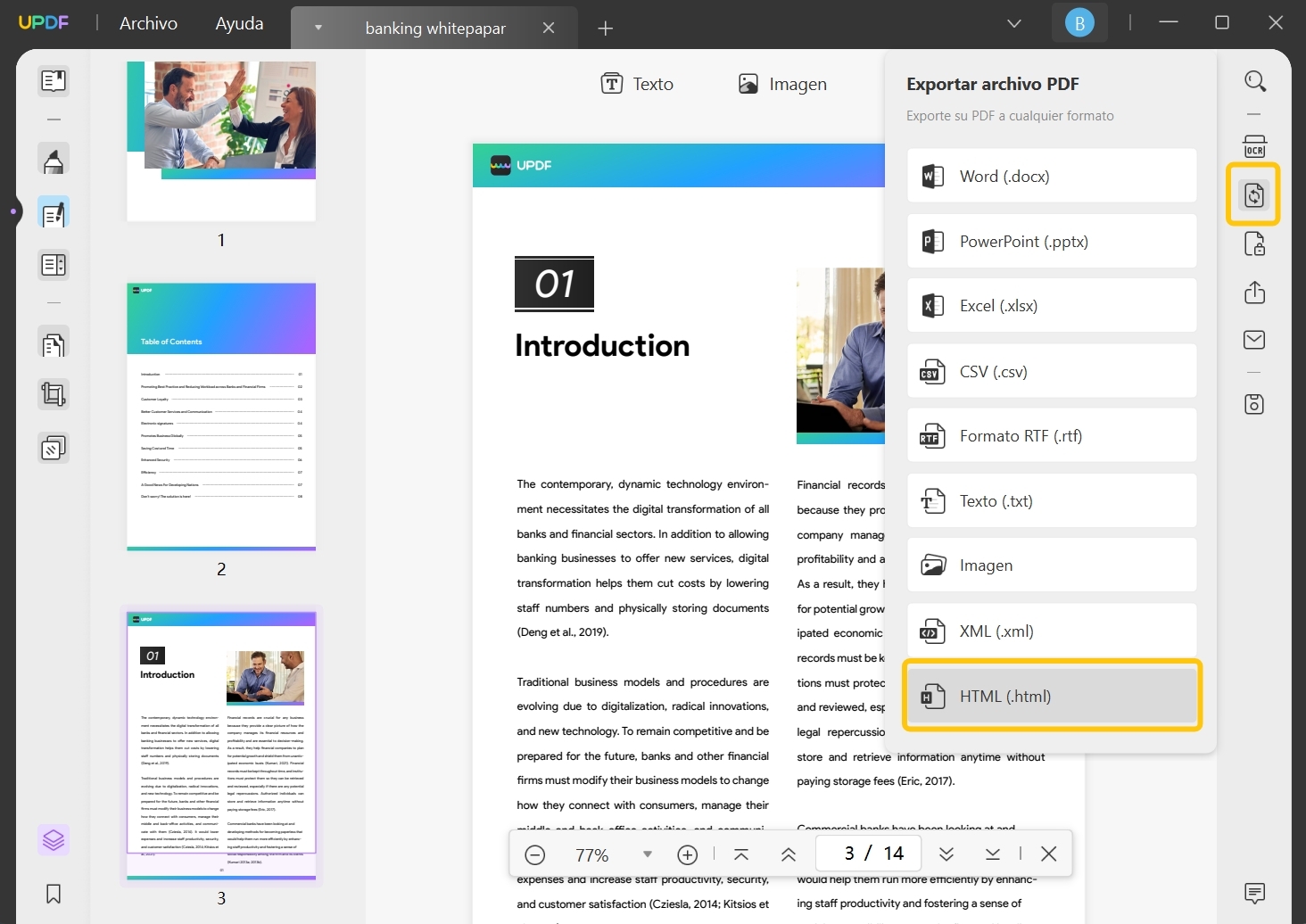Open the user account avatar B
The image size is (1306, 924).
[1079, 23]
